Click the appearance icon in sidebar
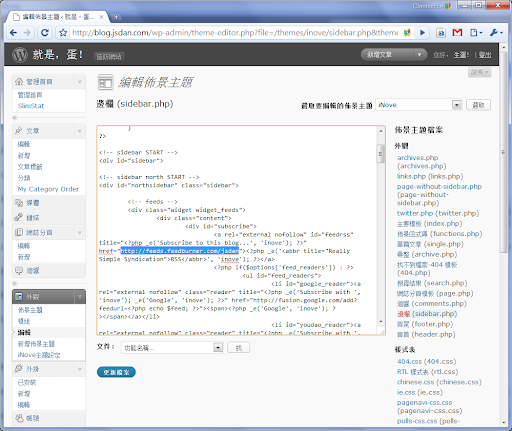This screenshot has width=512, height=431. coord(19,296)
